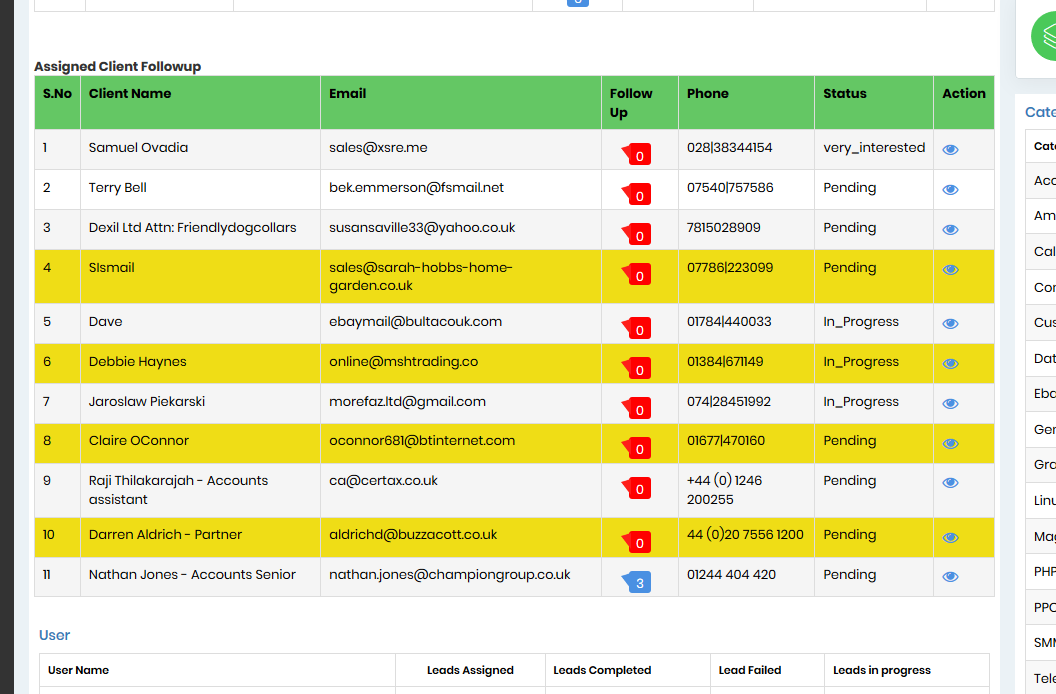Screen dimensions: 1056x694
Task: Click red follow-up badge for Samuel Ovadia
Action: coord(638,155)
